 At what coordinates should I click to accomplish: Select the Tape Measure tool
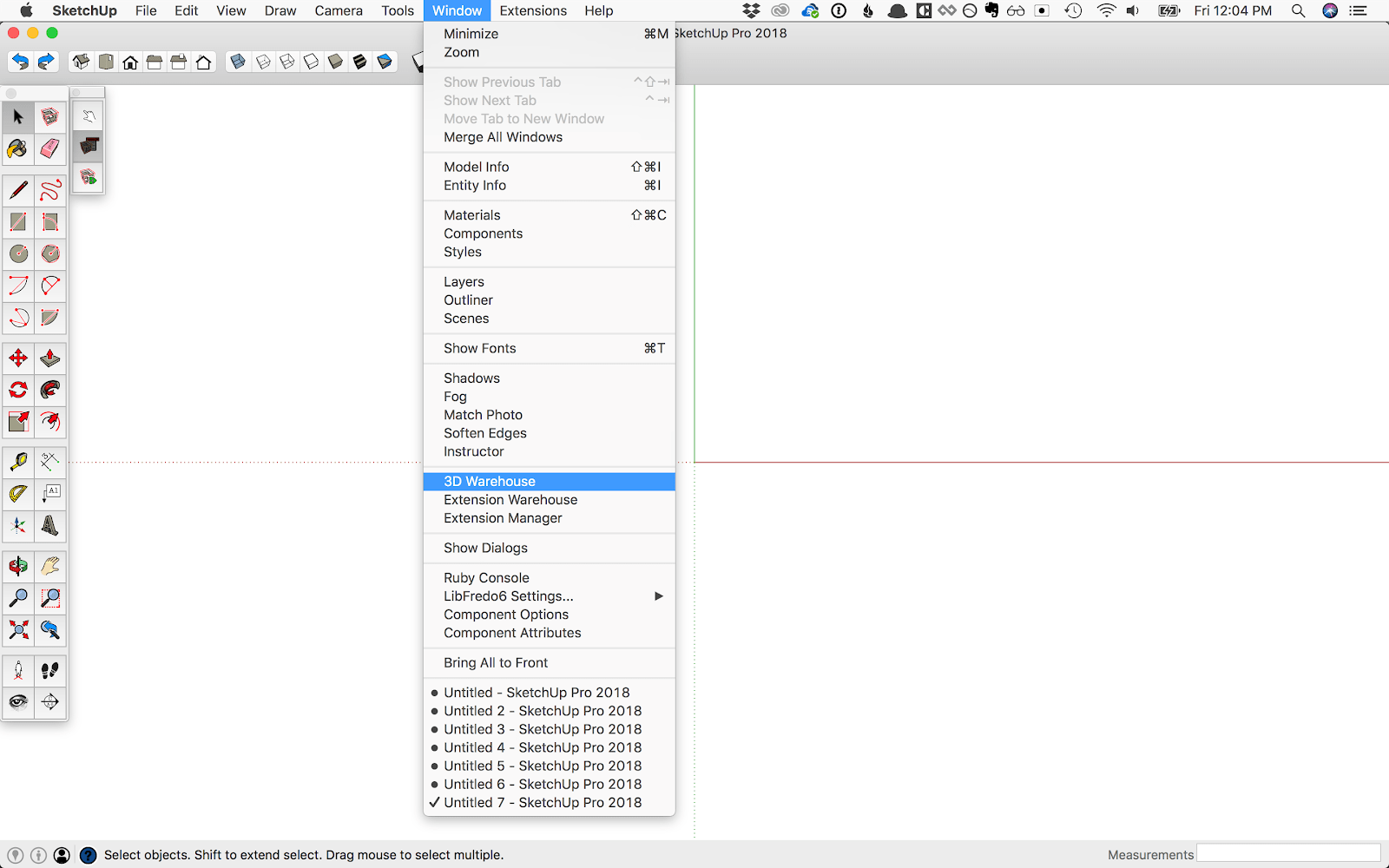point(18,463)
